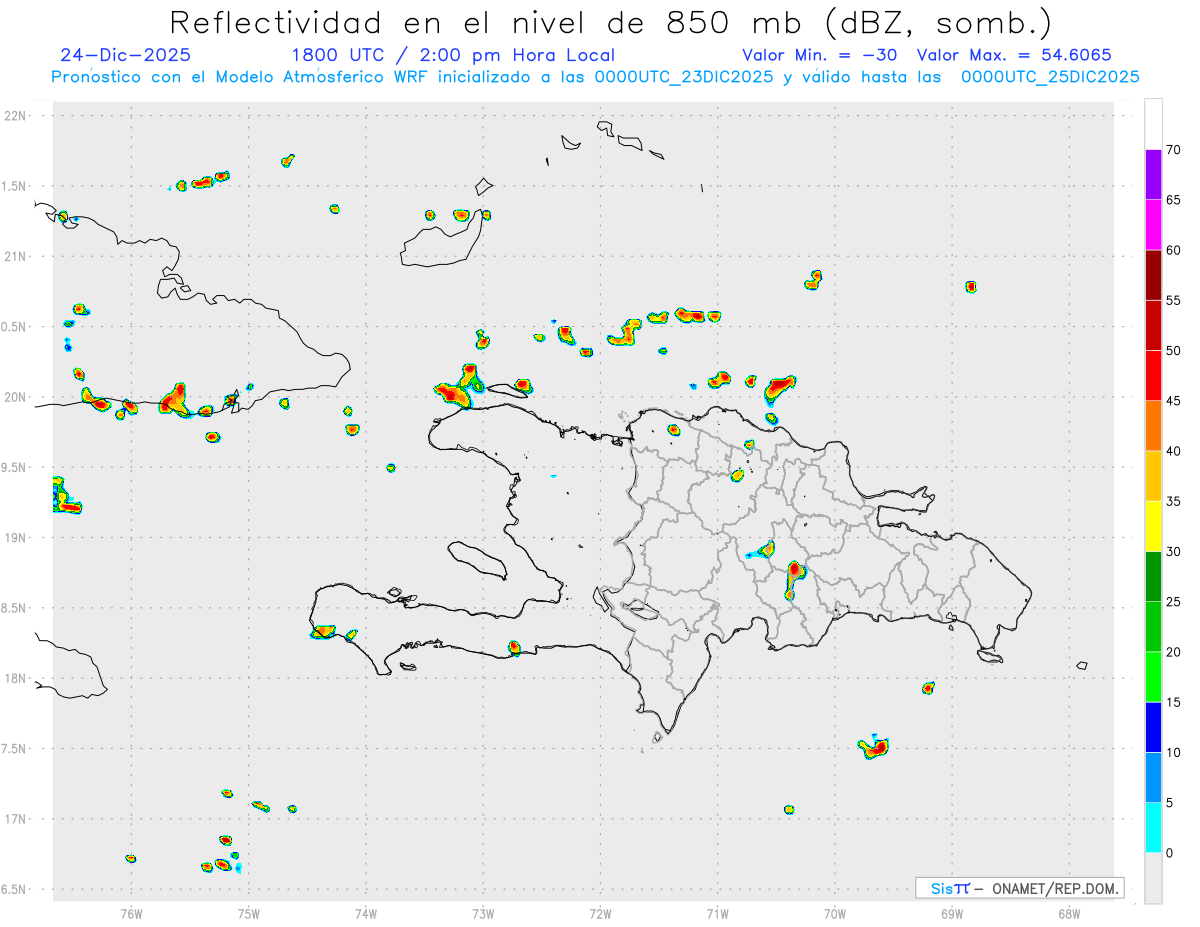Viewport: 1200px width, 927px height.
Task: Click the "21N" latitude axis label
Action: pyautogui.click(x=15, y=257)
